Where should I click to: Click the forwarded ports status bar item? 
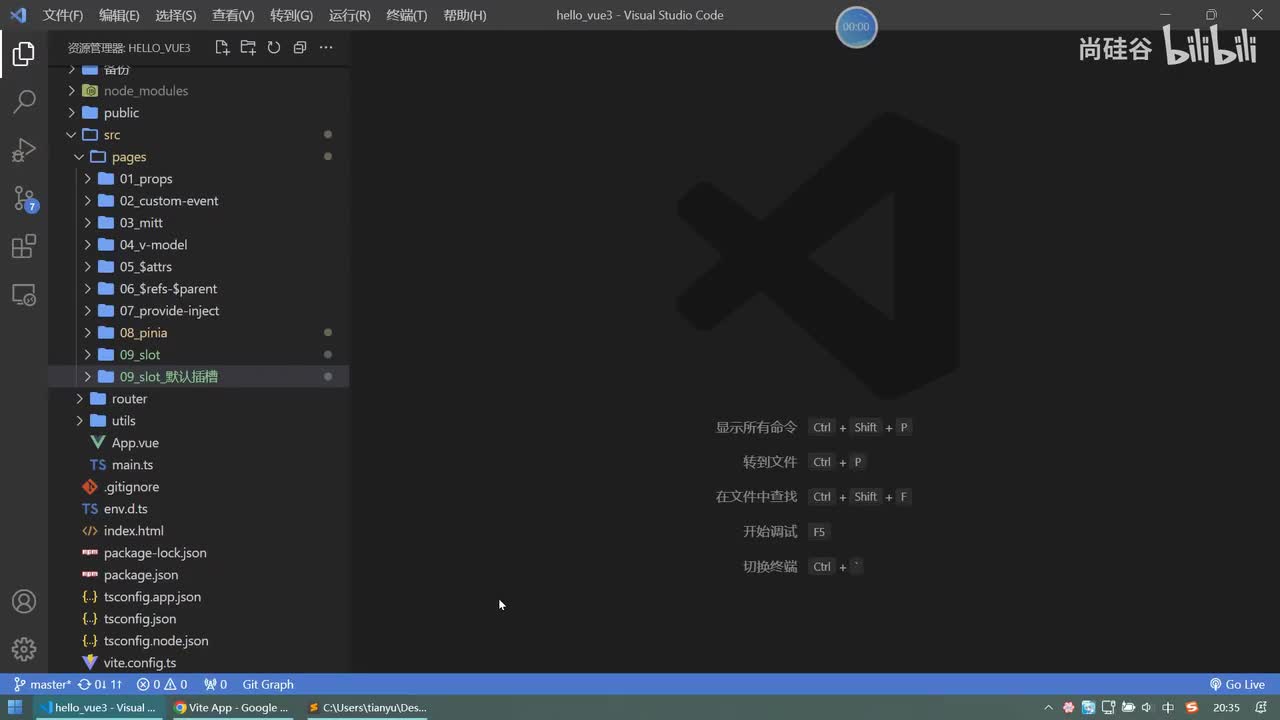(215, 685)
